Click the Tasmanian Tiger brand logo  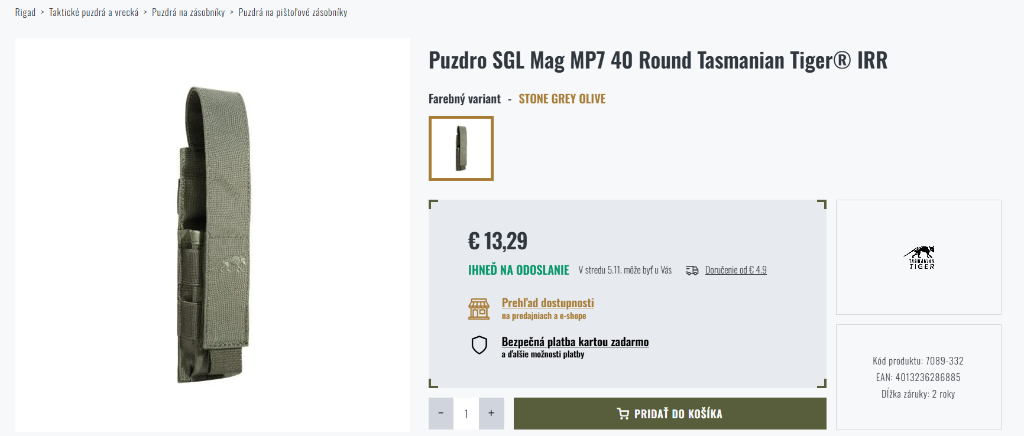[x=921, y=258]
